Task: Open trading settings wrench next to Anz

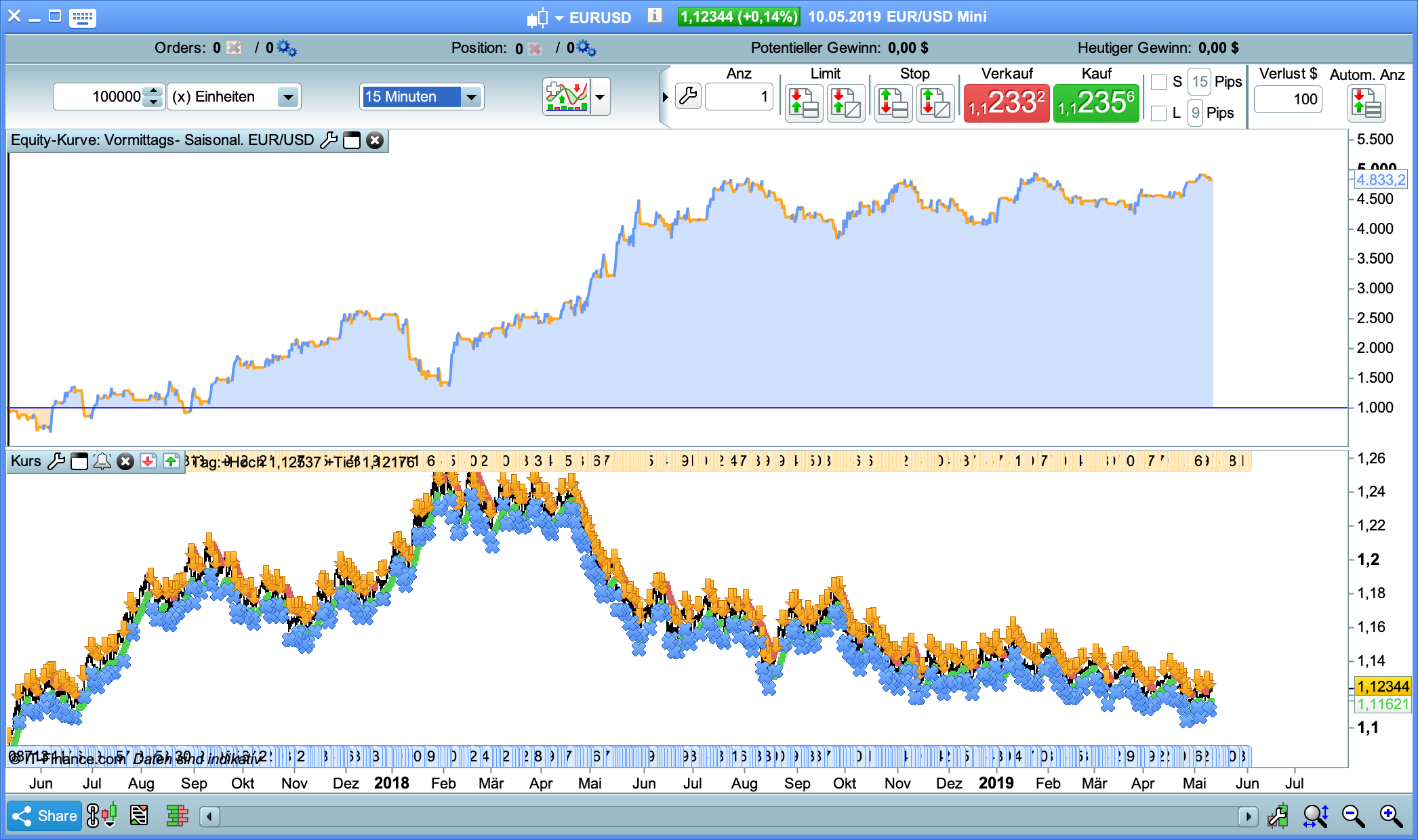Action: (x=688, y=96)
